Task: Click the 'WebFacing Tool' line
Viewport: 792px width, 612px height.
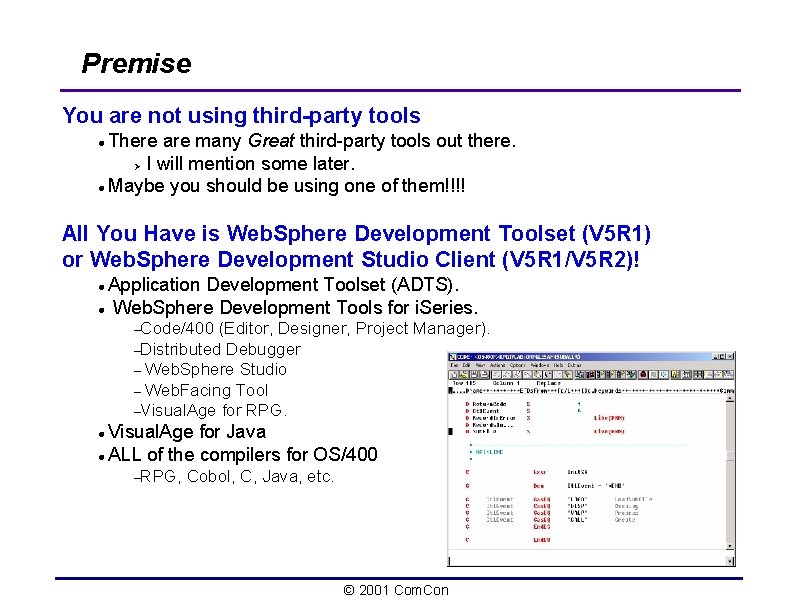Action: [x=206, y=390]
